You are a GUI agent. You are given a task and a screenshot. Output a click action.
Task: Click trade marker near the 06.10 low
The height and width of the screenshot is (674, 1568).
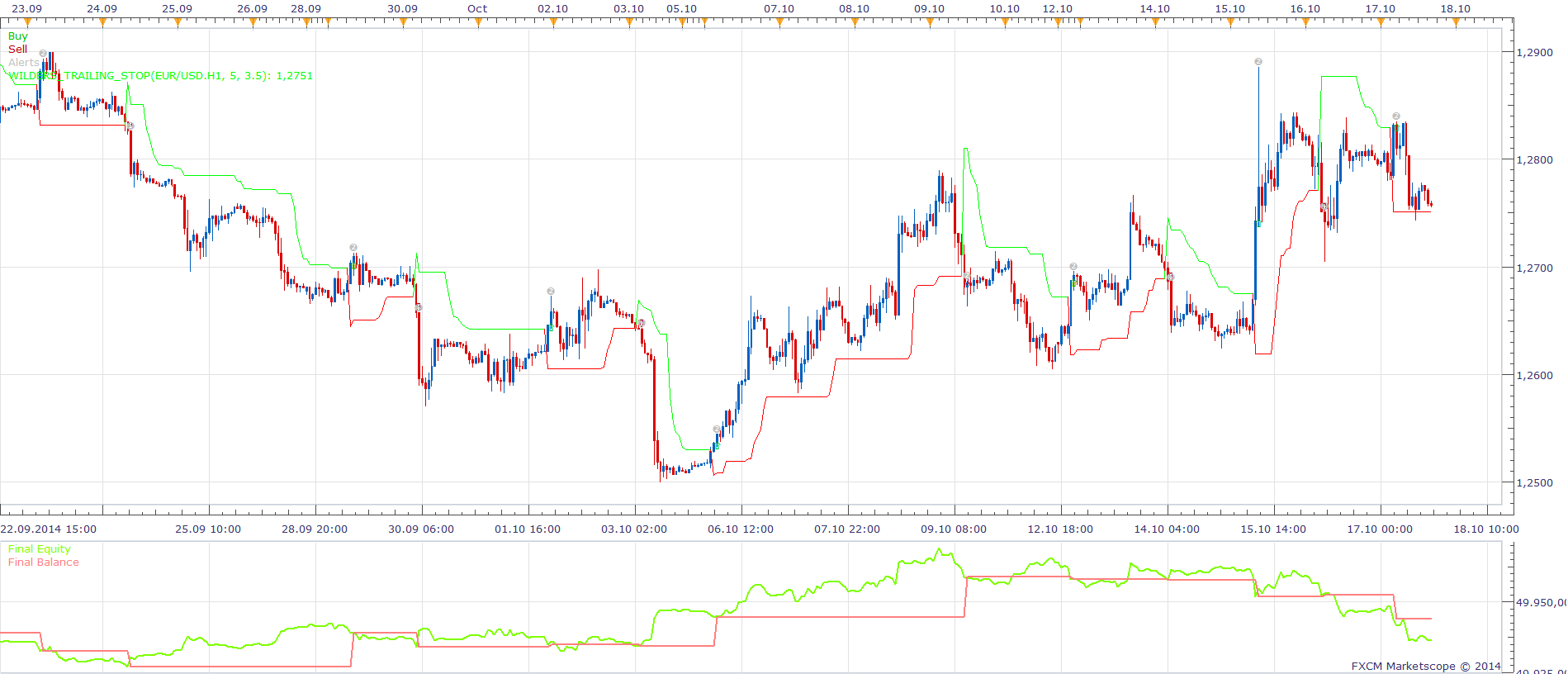click(717, 430)
